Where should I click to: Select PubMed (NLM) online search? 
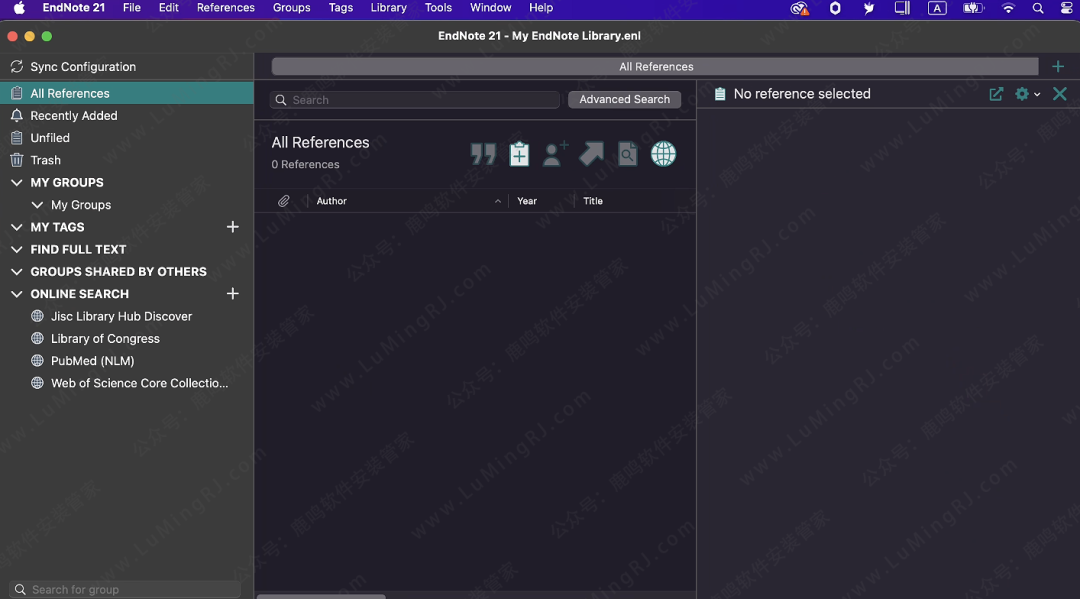(92, 361)
